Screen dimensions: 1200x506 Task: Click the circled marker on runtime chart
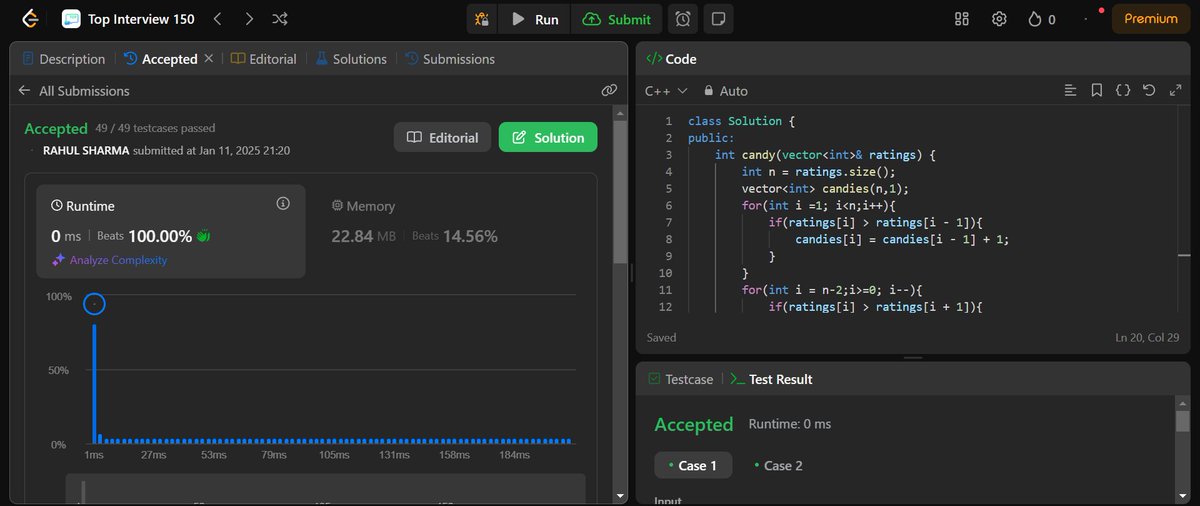pos(94,303)
